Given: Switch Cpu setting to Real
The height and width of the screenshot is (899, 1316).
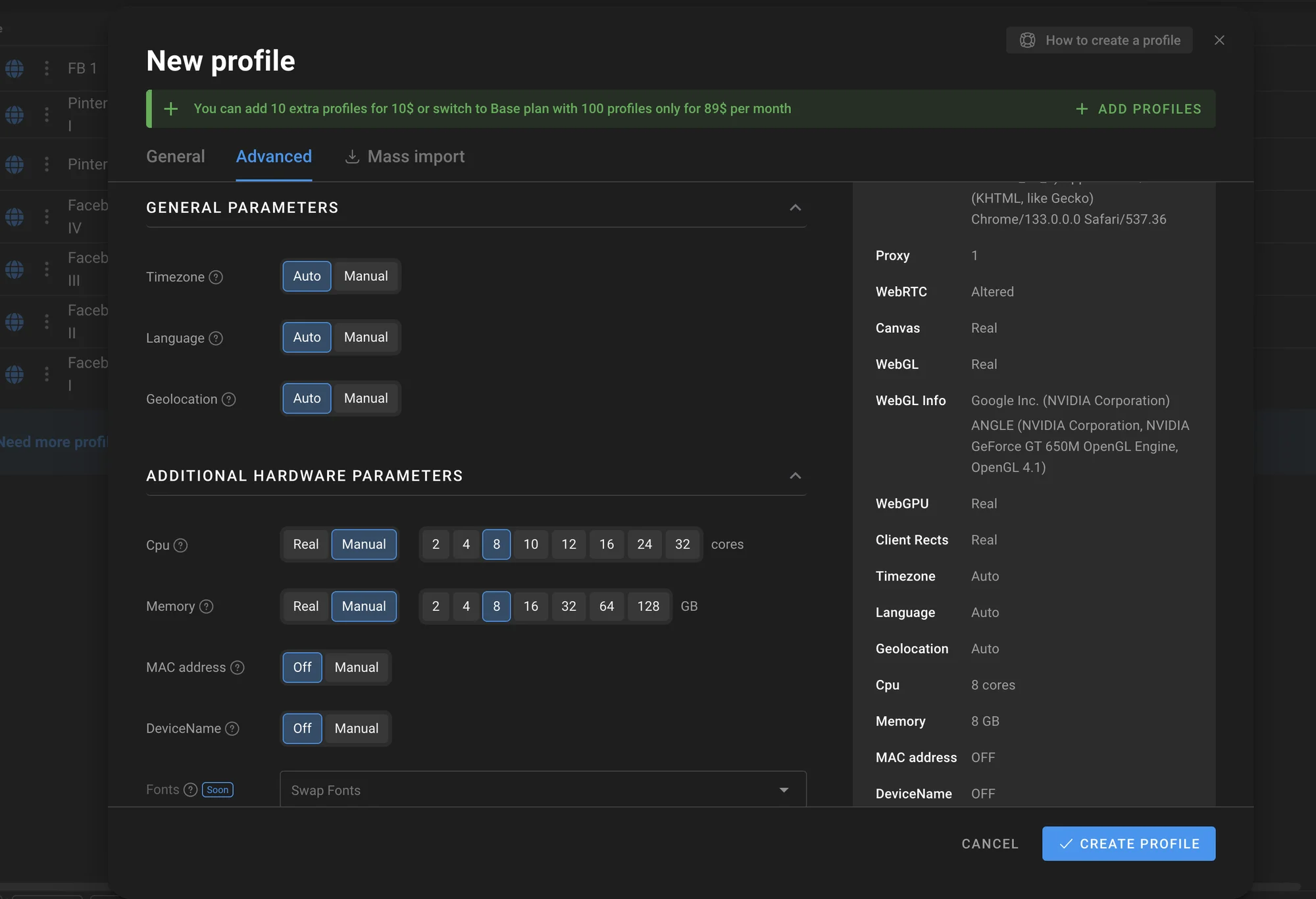Looking at the screenshot, I should click(x=305, y=545).
